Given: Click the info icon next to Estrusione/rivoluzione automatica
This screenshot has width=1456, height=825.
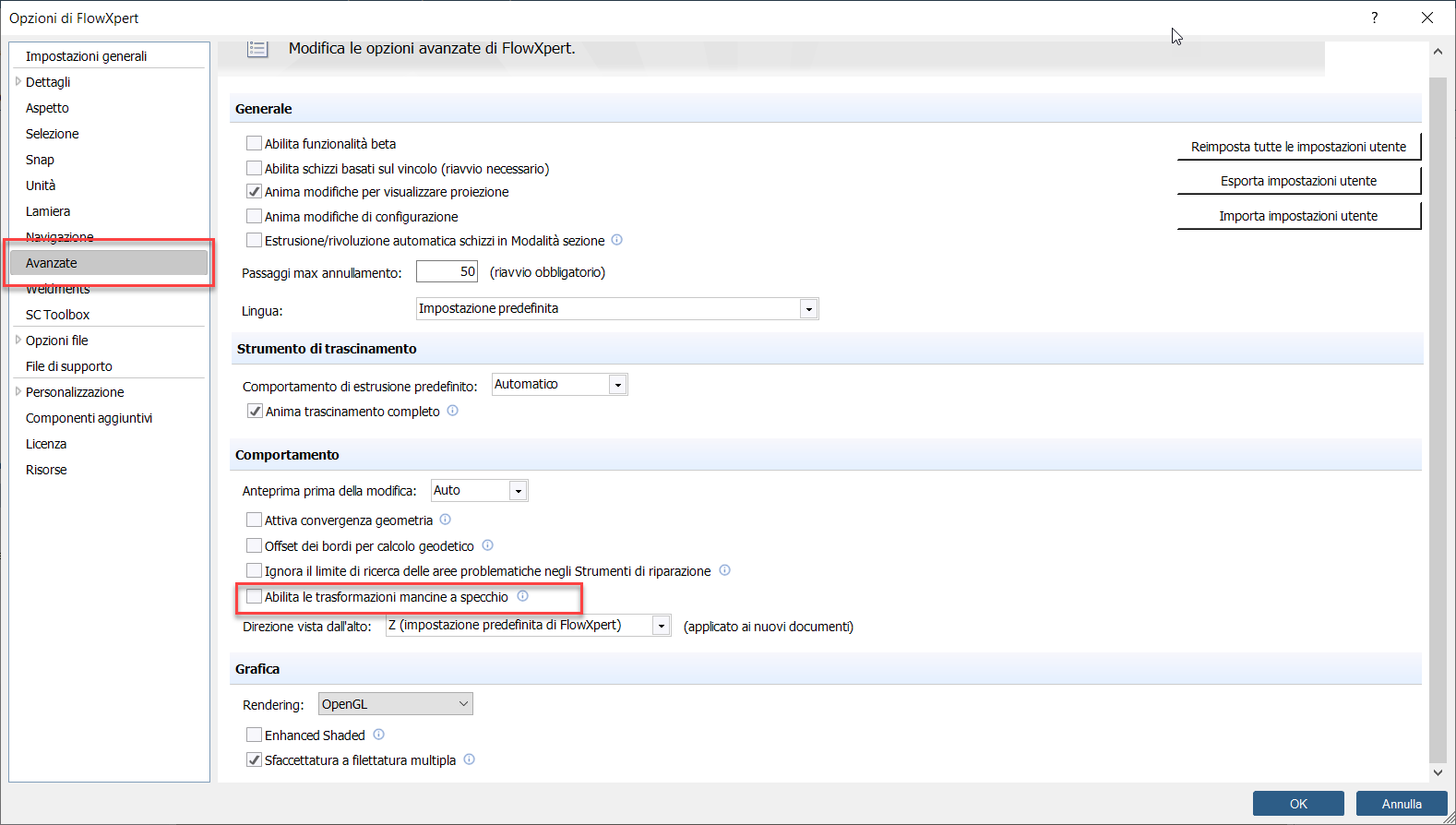Looking at the screenshot, I should 617,240.
